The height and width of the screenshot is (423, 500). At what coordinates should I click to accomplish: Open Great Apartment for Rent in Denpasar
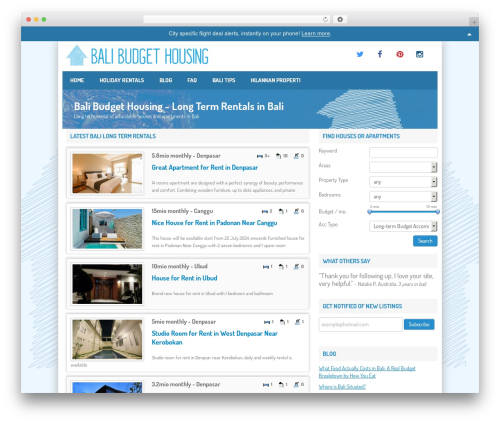pos(205,167)
